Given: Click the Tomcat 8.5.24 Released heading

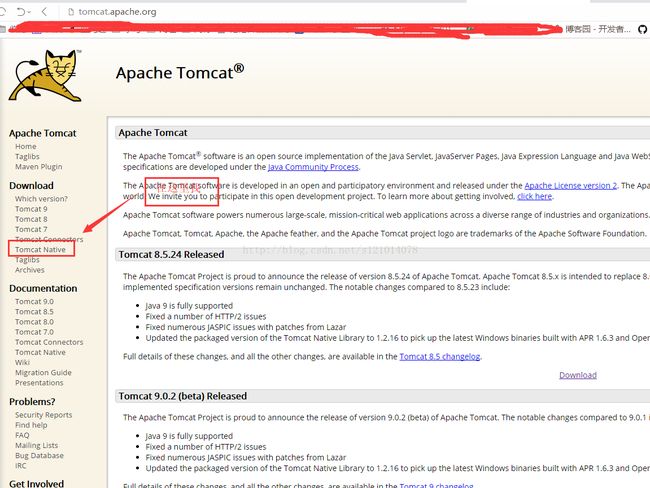Looking at the screenshot, I should 171,254.
